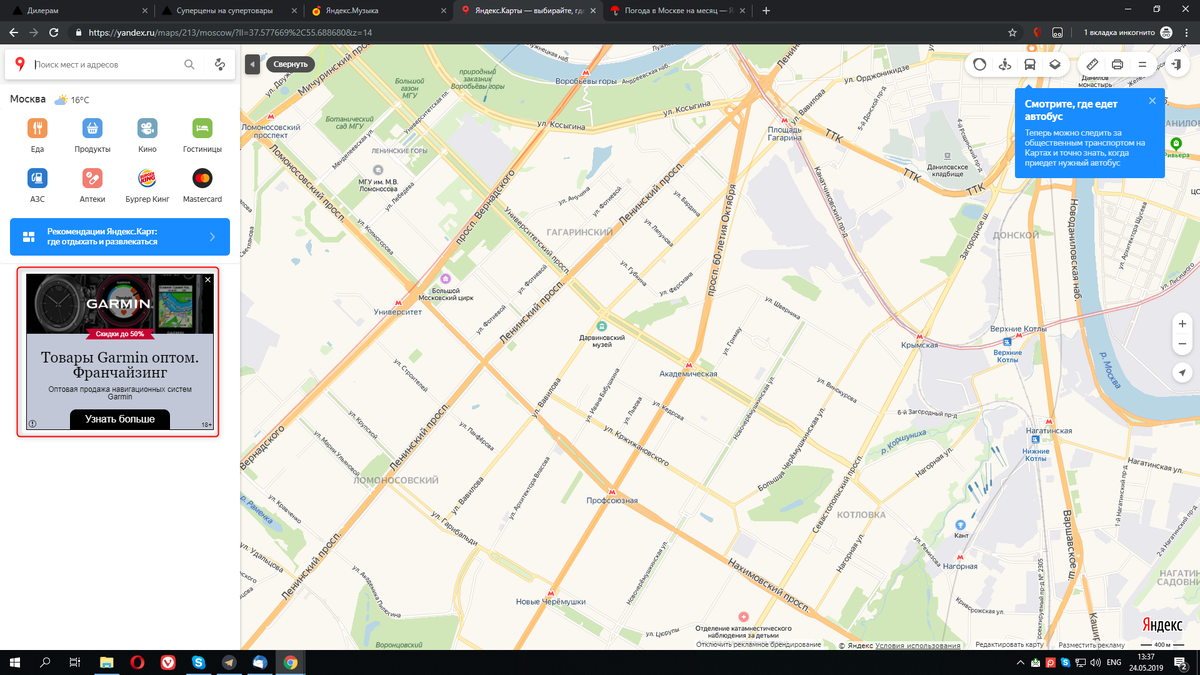Select the Mastercard icon
1200x675 pixels.
coord(202,178)
